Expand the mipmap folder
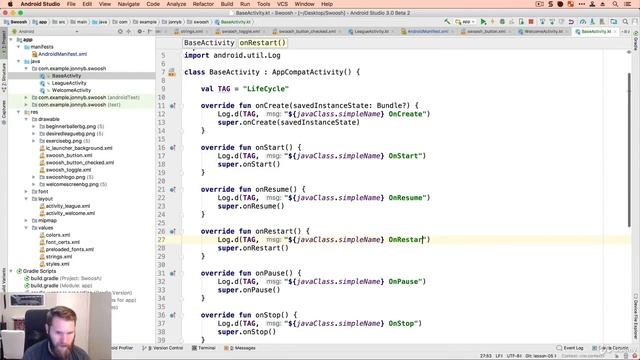This screenshot has width=640, height=360. [26, 220]
